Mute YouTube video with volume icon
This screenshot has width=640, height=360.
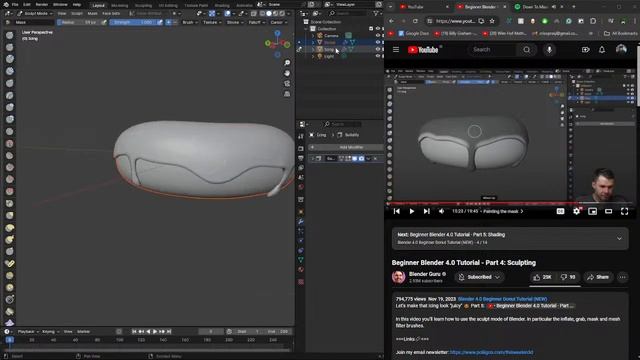441,211
